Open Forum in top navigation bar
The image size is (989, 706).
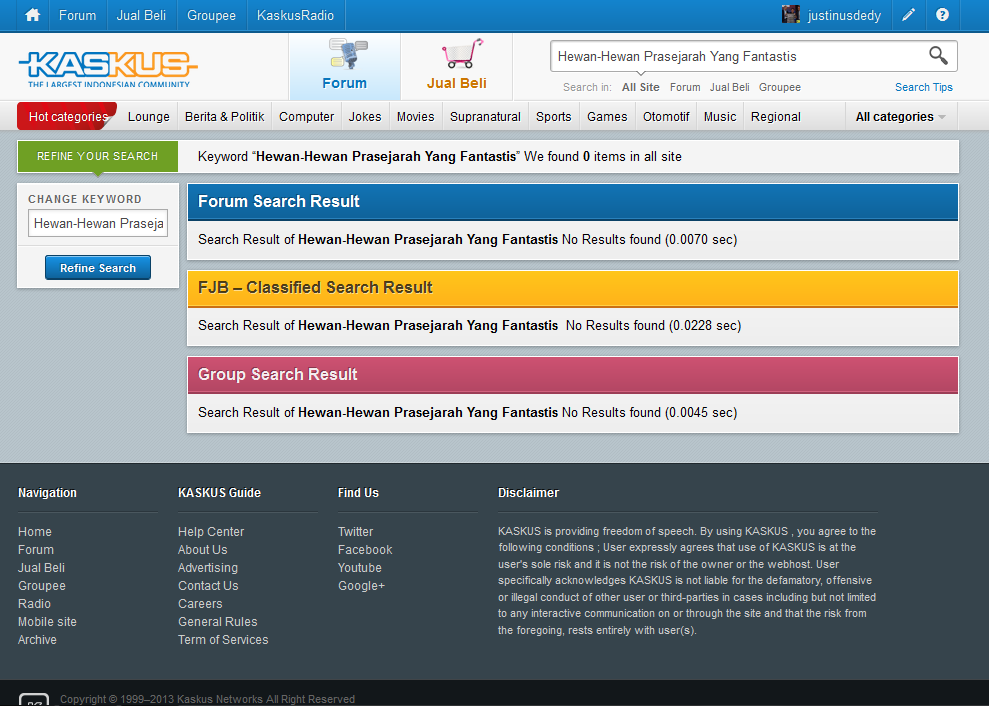coord(78,15)
